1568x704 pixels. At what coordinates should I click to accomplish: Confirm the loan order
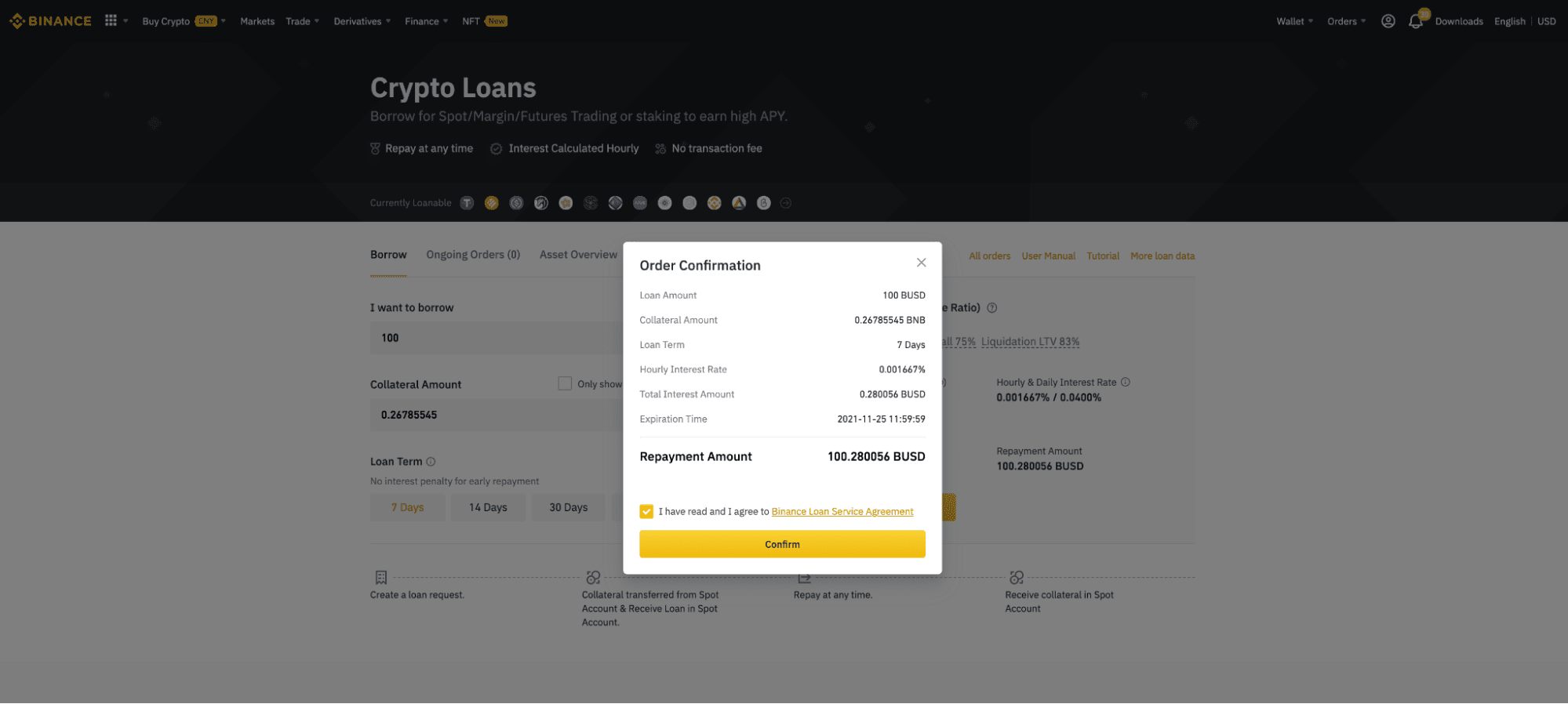pos(782,544)
